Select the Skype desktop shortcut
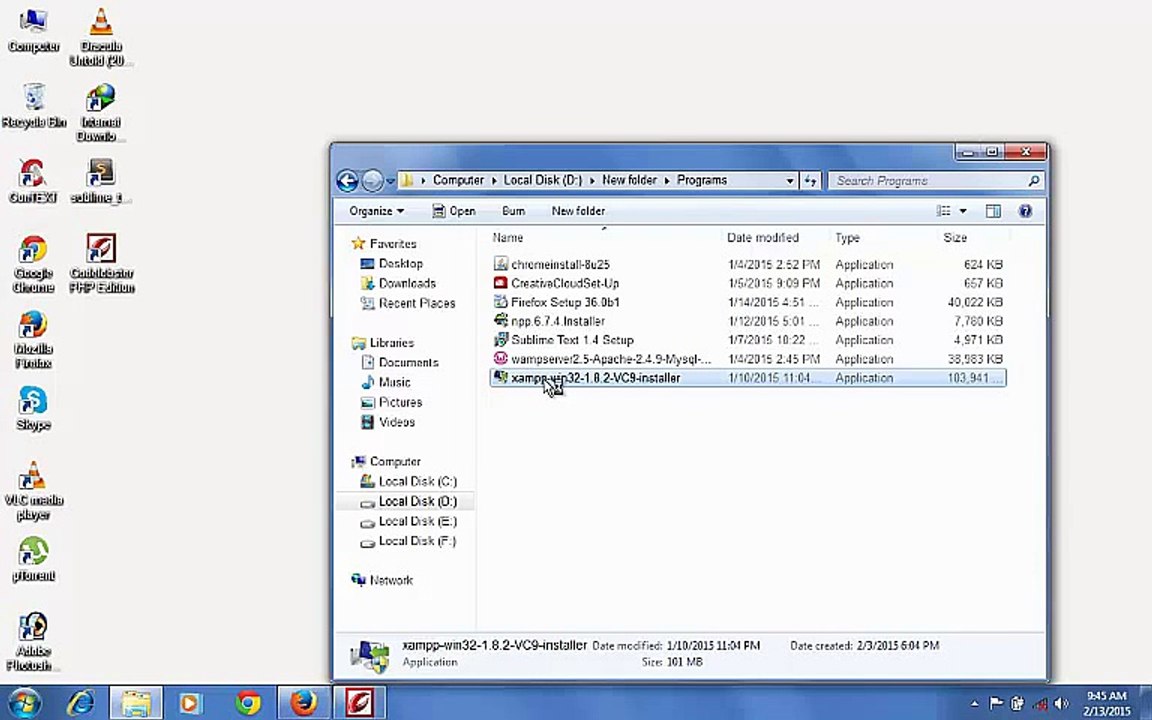 pyautogui.click(x=33, y=408)
